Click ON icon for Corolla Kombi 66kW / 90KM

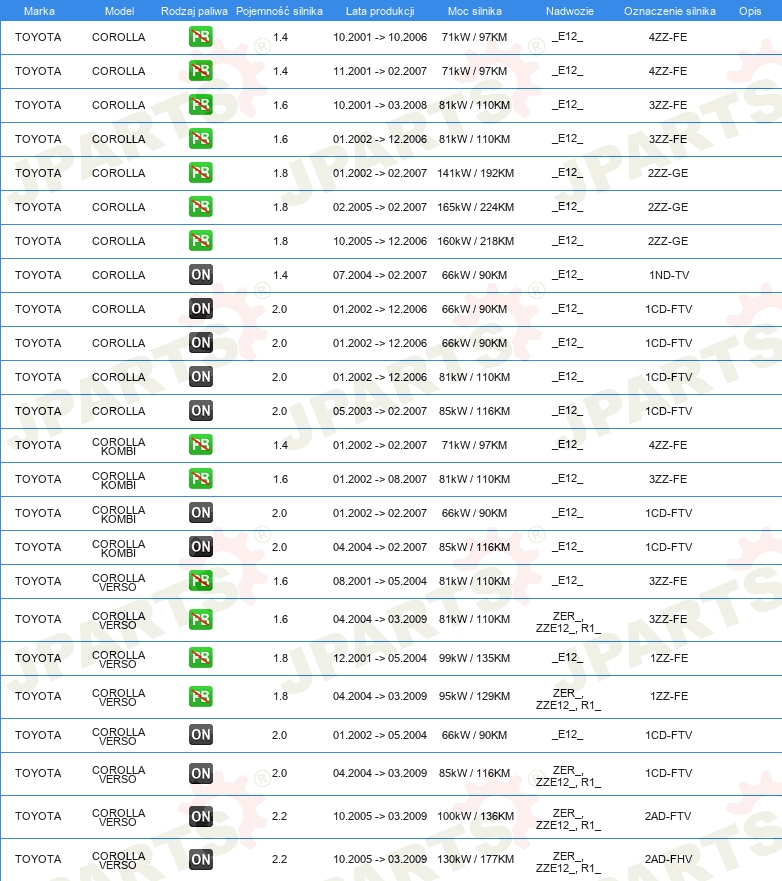coord(201,513)
